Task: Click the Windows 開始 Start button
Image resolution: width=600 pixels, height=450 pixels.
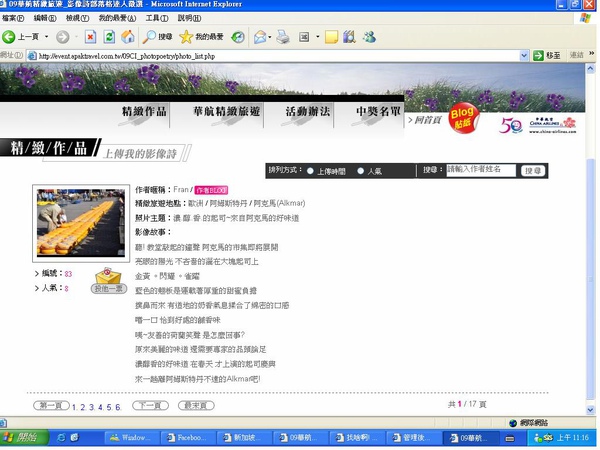Action: coord(24,438)
